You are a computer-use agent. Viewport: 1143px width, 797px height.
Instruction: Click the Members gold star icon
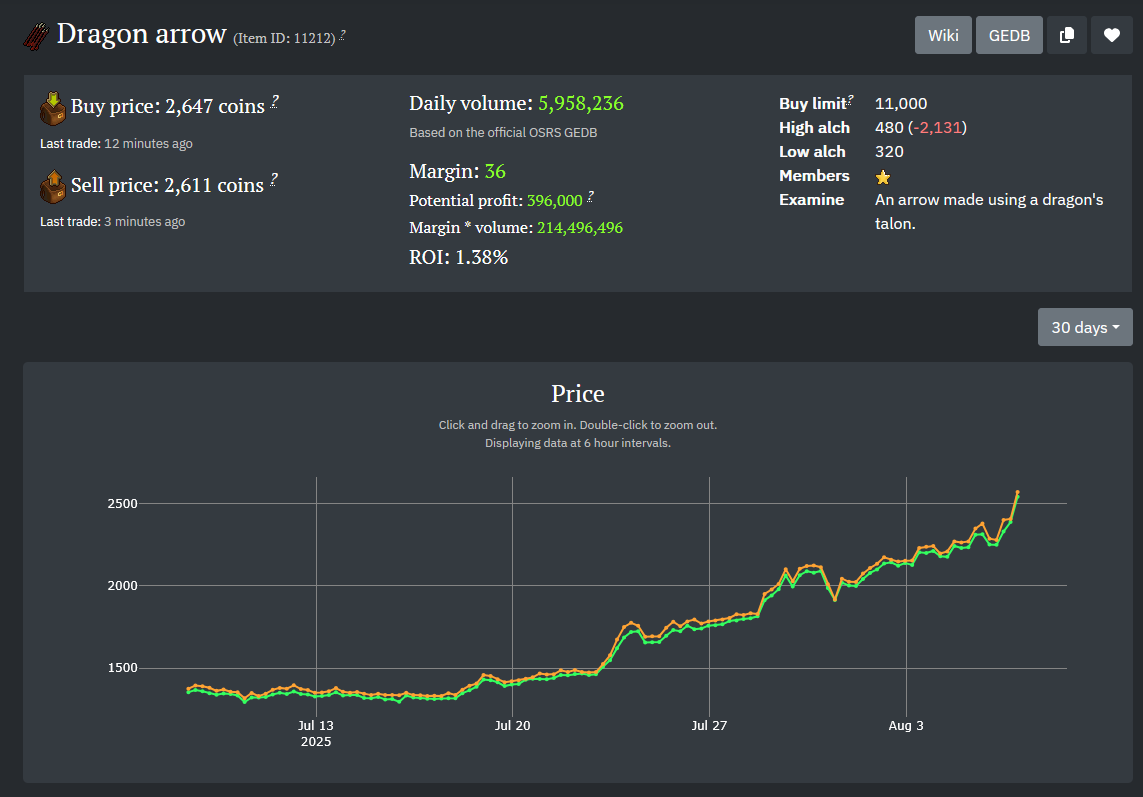(x=883, y=177)
